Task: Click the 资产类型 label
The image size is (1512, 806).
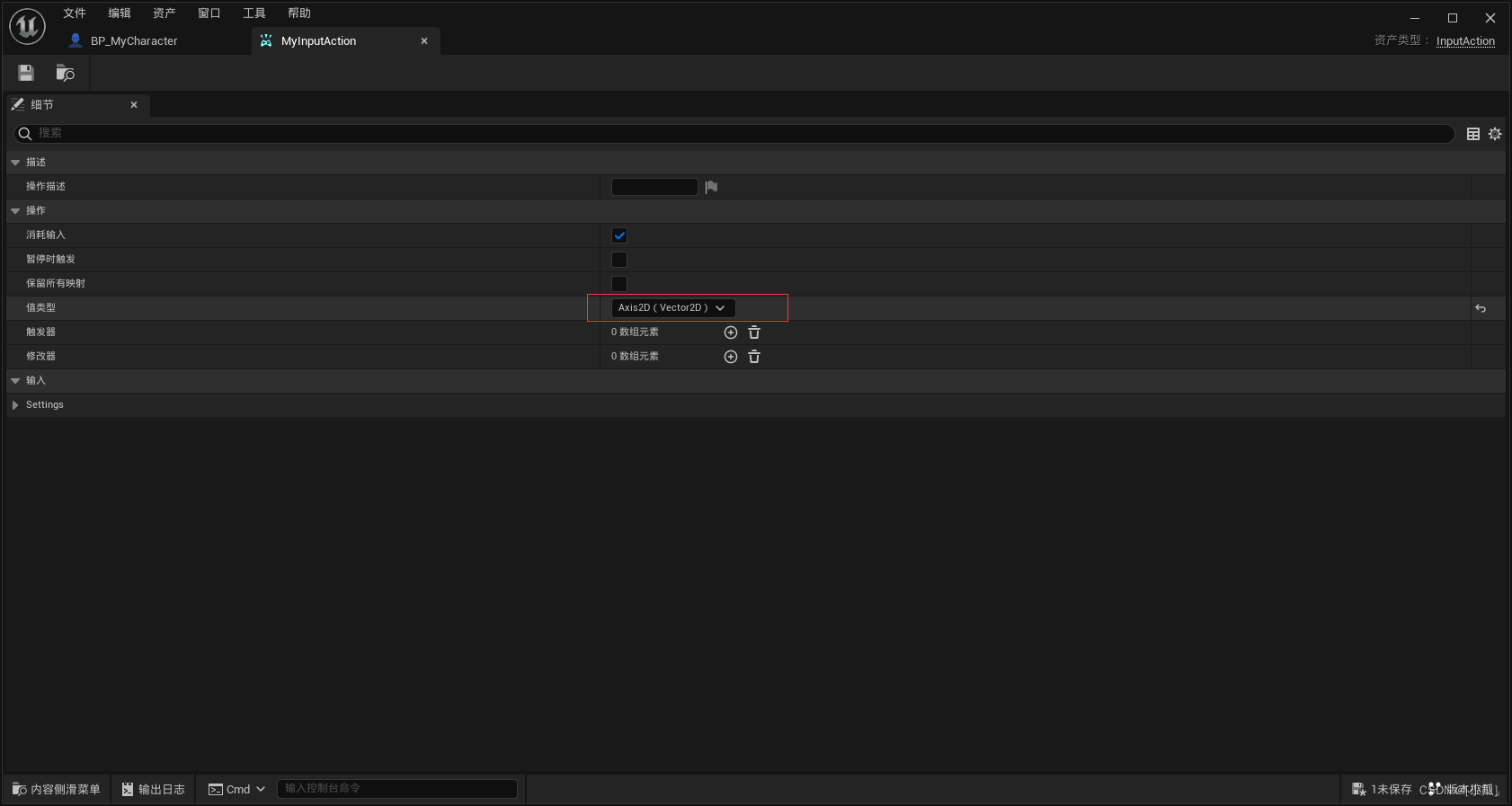Action: (x=1401, y=40)
